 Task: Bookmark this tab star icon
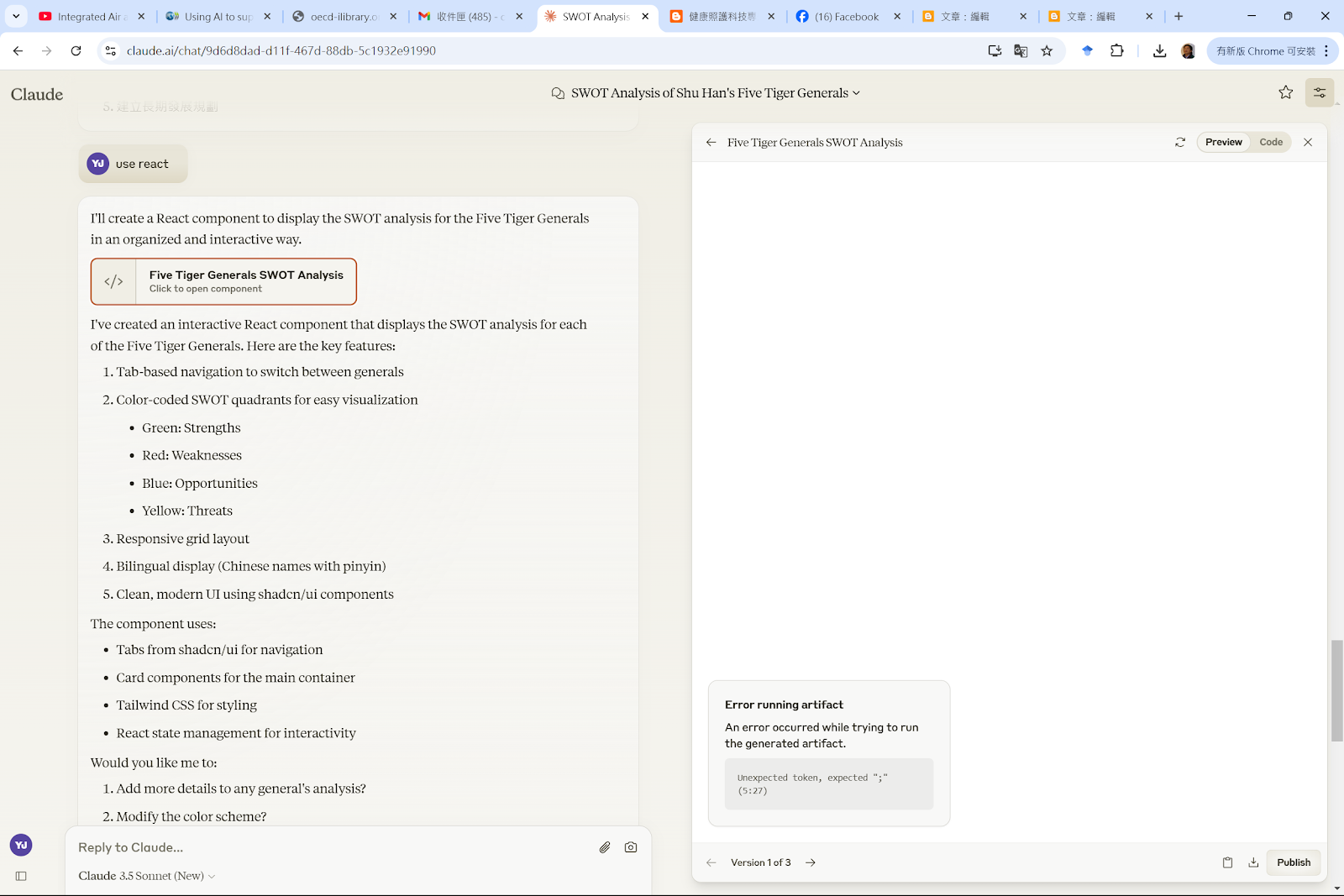[1047, 50]
